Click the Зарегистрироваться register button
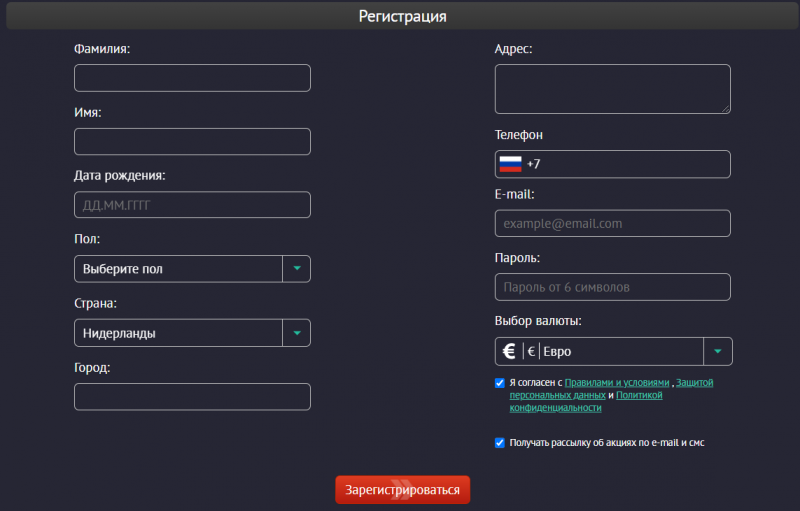This screenshot has height=511, width=800. pyautogui.click(x=403, y=490)
